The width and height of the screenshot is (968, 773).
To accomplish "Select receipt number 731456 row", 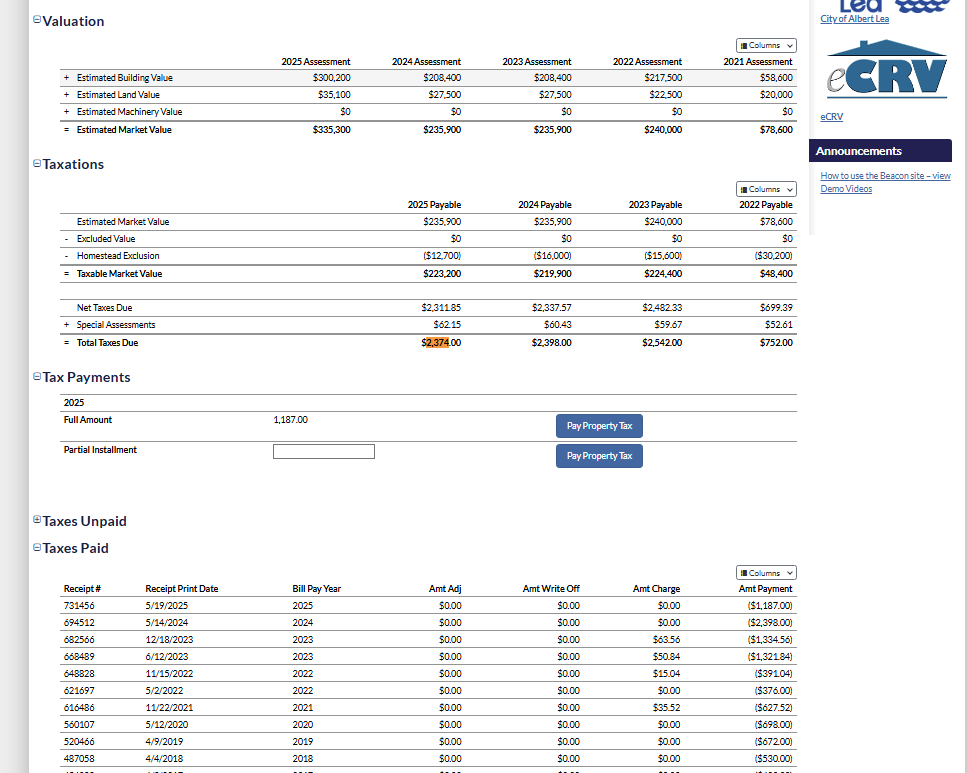I will tap(78, 606).
